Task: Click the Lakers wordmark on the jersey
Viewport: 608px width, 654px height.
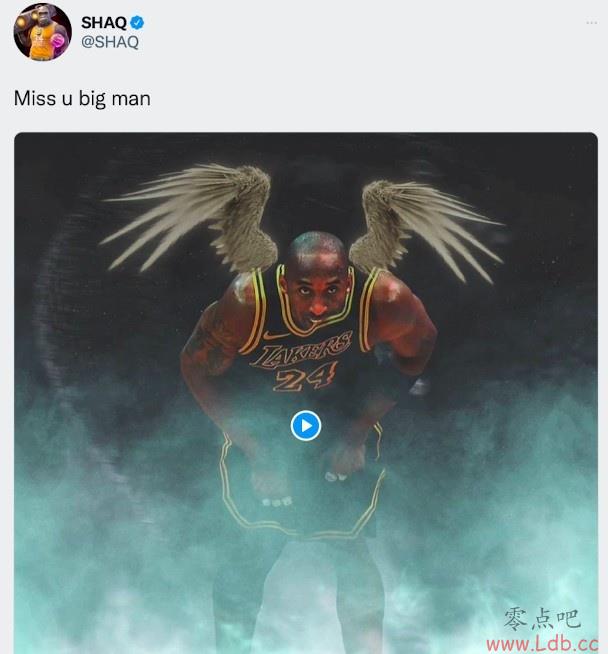Action: 301,352
